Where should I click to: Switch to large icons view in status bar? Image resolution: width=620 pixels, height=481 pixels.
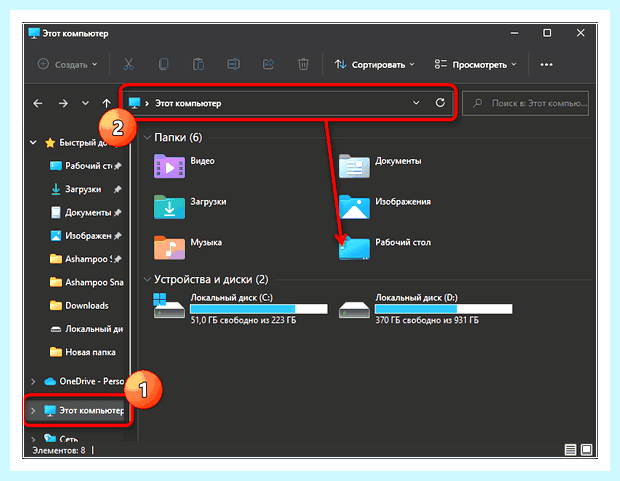(586, 450)
